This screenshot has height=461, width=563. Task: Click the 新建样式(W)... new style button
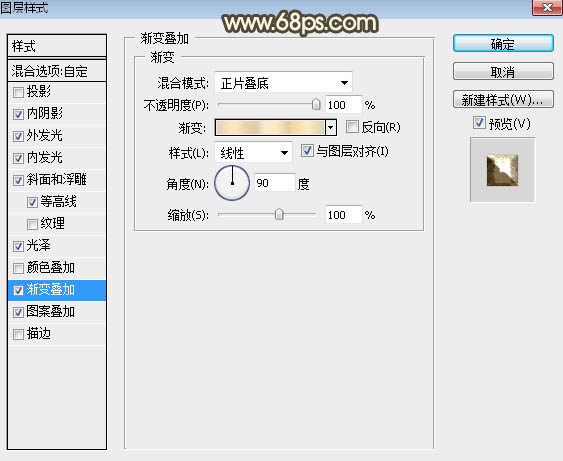coord(503,99)
